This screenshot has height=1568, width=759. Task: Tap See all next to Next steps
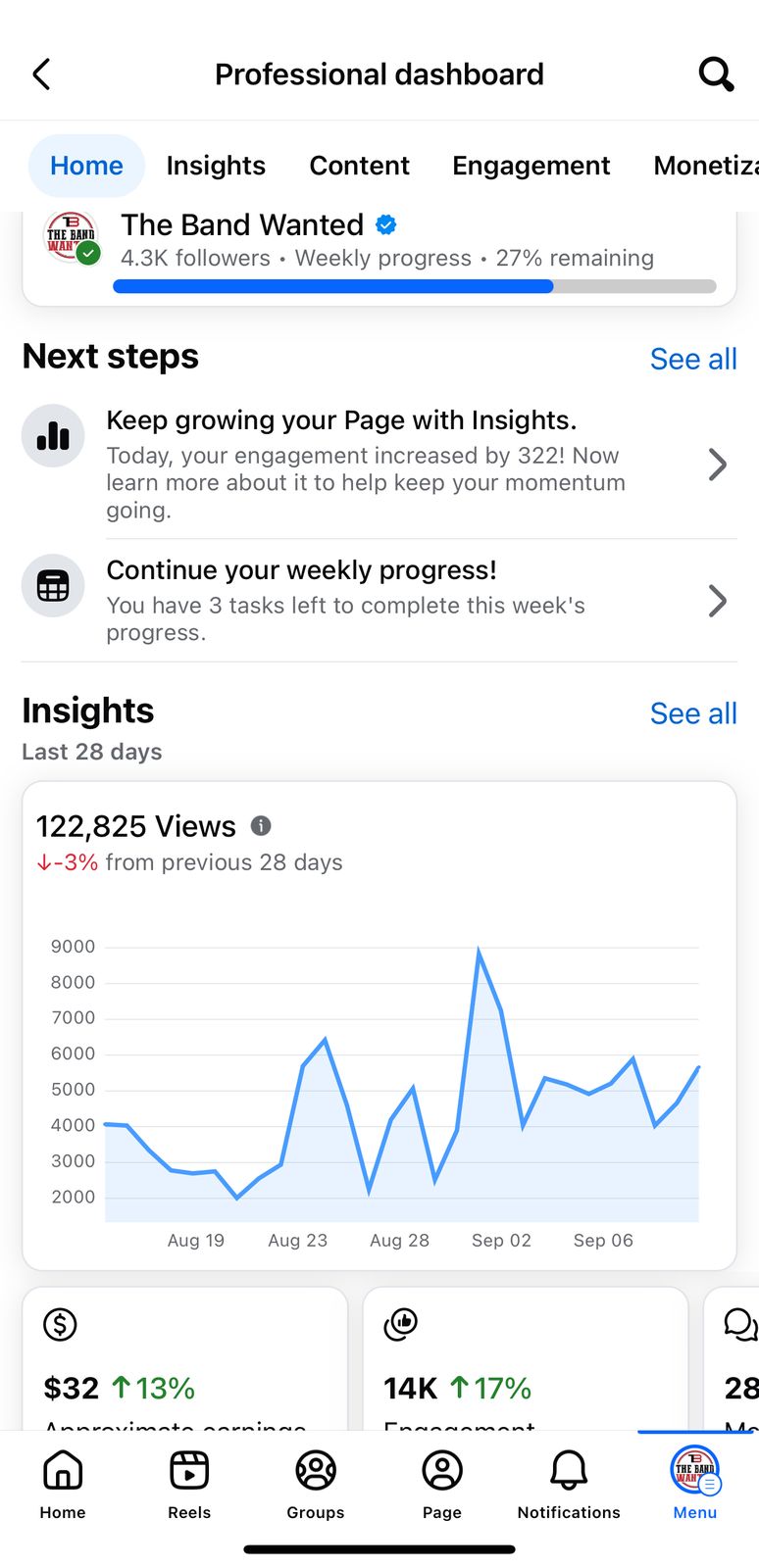tap(693, 359)
